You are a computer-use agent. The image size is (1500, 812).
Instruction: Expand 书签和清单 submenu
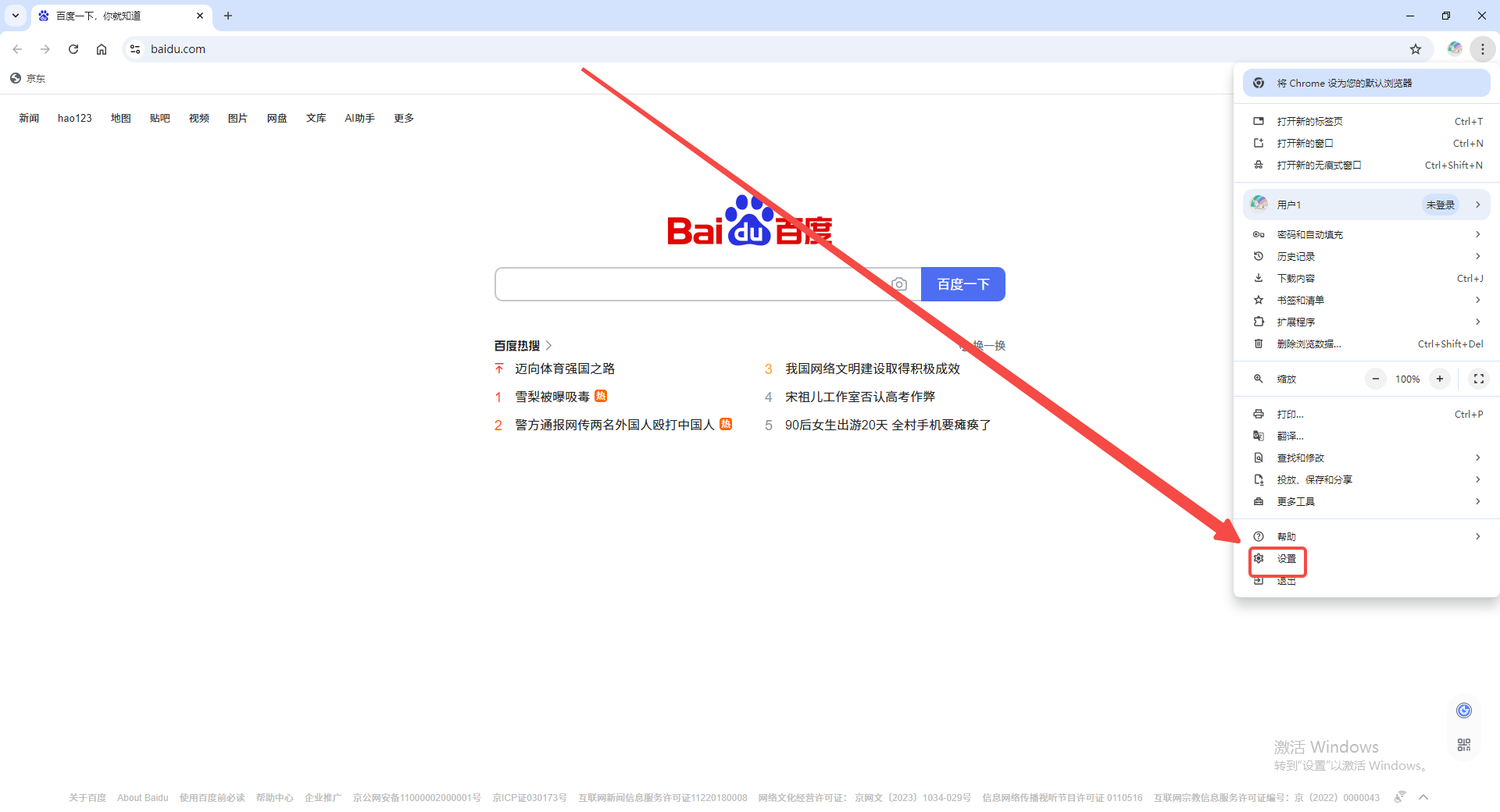coord(1366,300)
